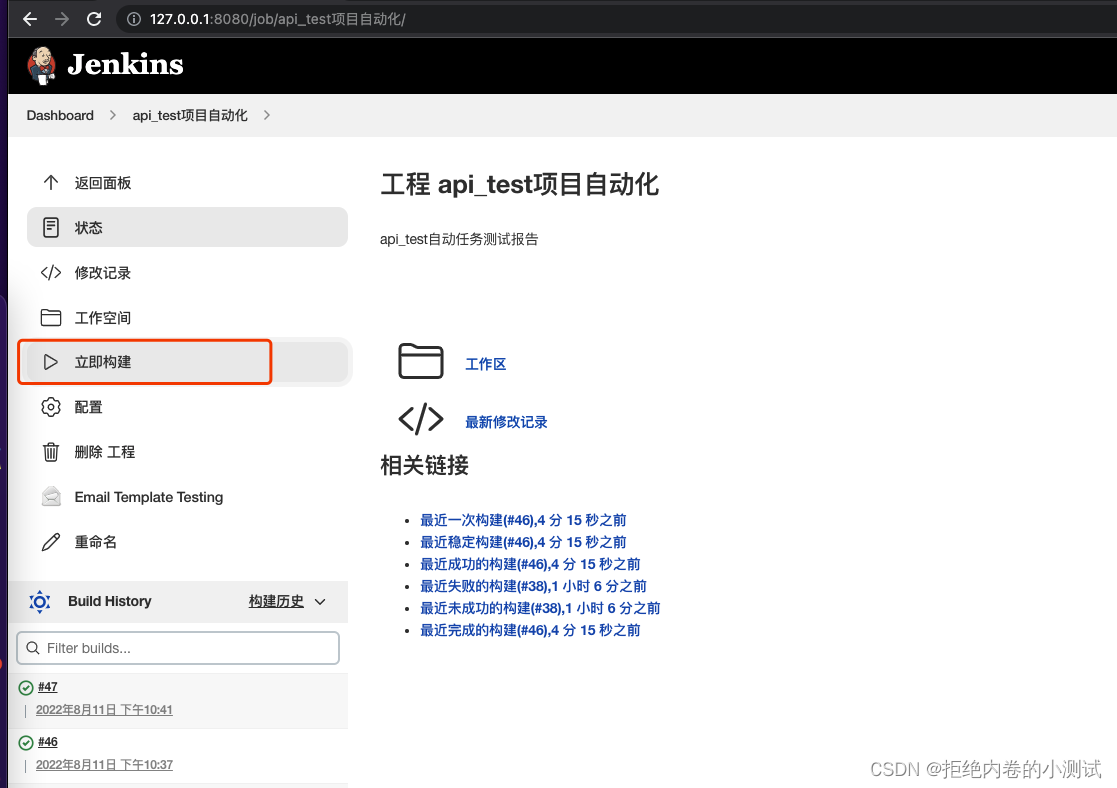Select the 重命名 pencil icon

[x=51, y=542]
